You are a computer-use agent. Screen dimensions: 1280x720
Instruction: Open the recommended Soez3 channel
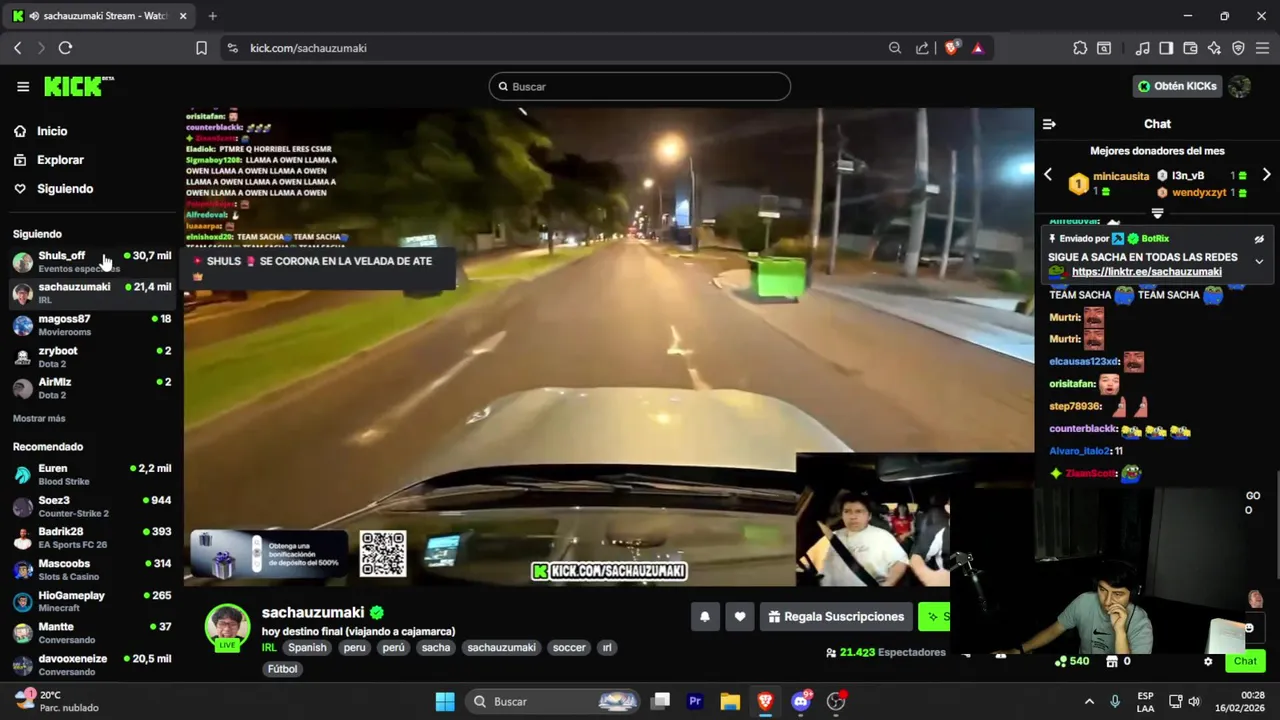tap(92, 506)
